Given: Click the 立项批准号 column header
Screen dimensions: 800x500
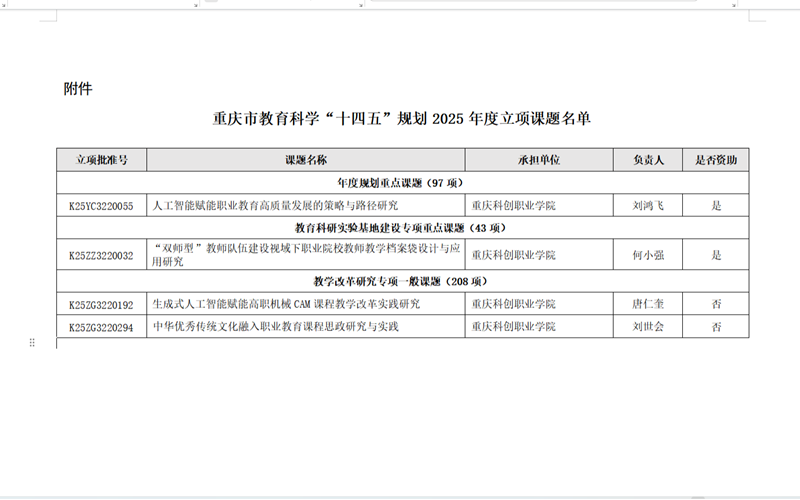Looking at the screenshot, I should [102, 160].
